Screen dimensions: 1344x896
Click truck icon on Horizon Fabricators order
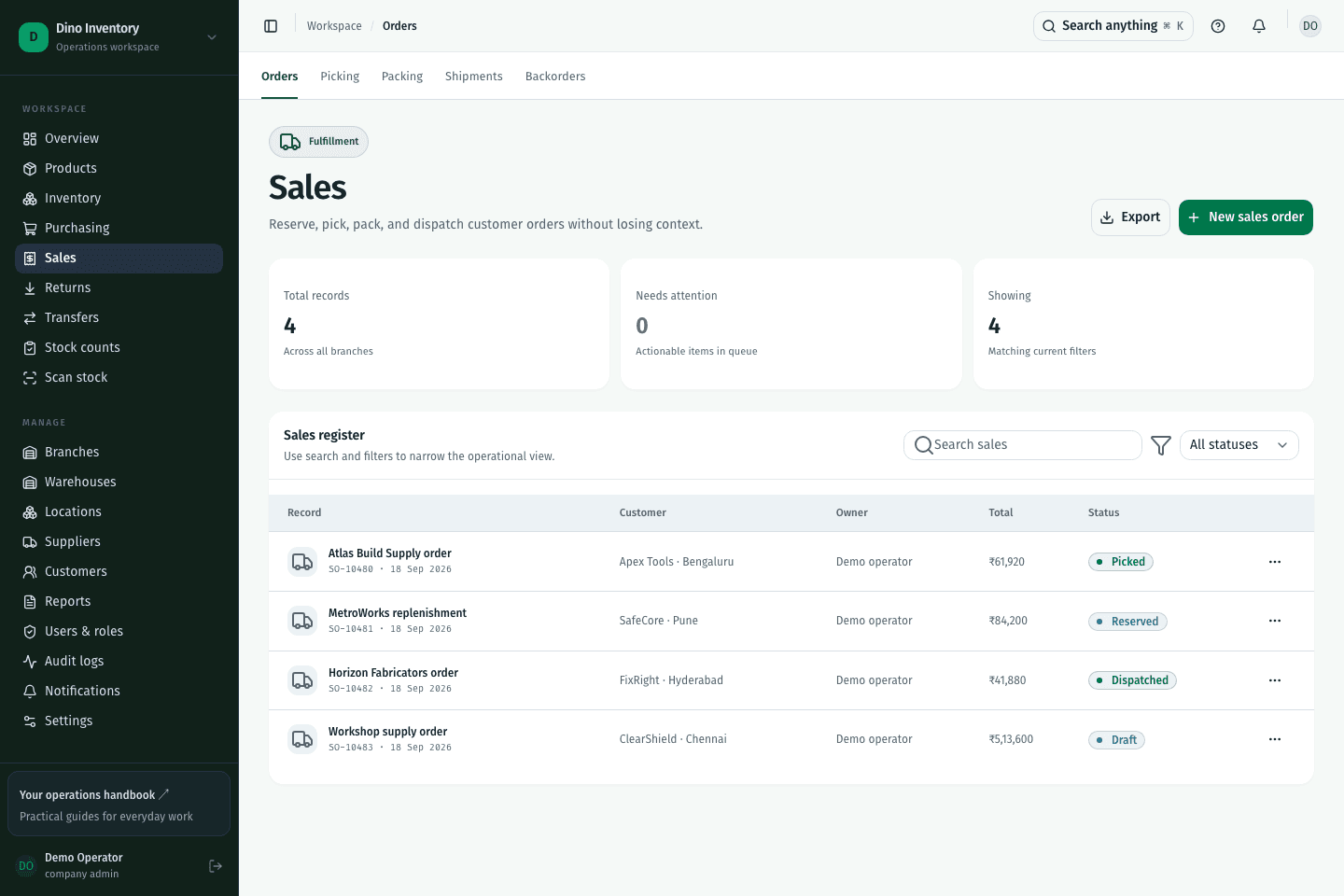(302, 680)
